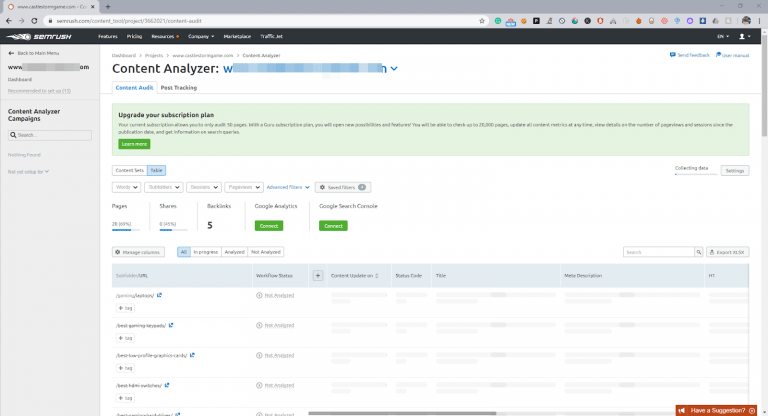This screenshot has width=768, height=416.
Task: Export table to XLSX
Action: [x=727, y=252]
